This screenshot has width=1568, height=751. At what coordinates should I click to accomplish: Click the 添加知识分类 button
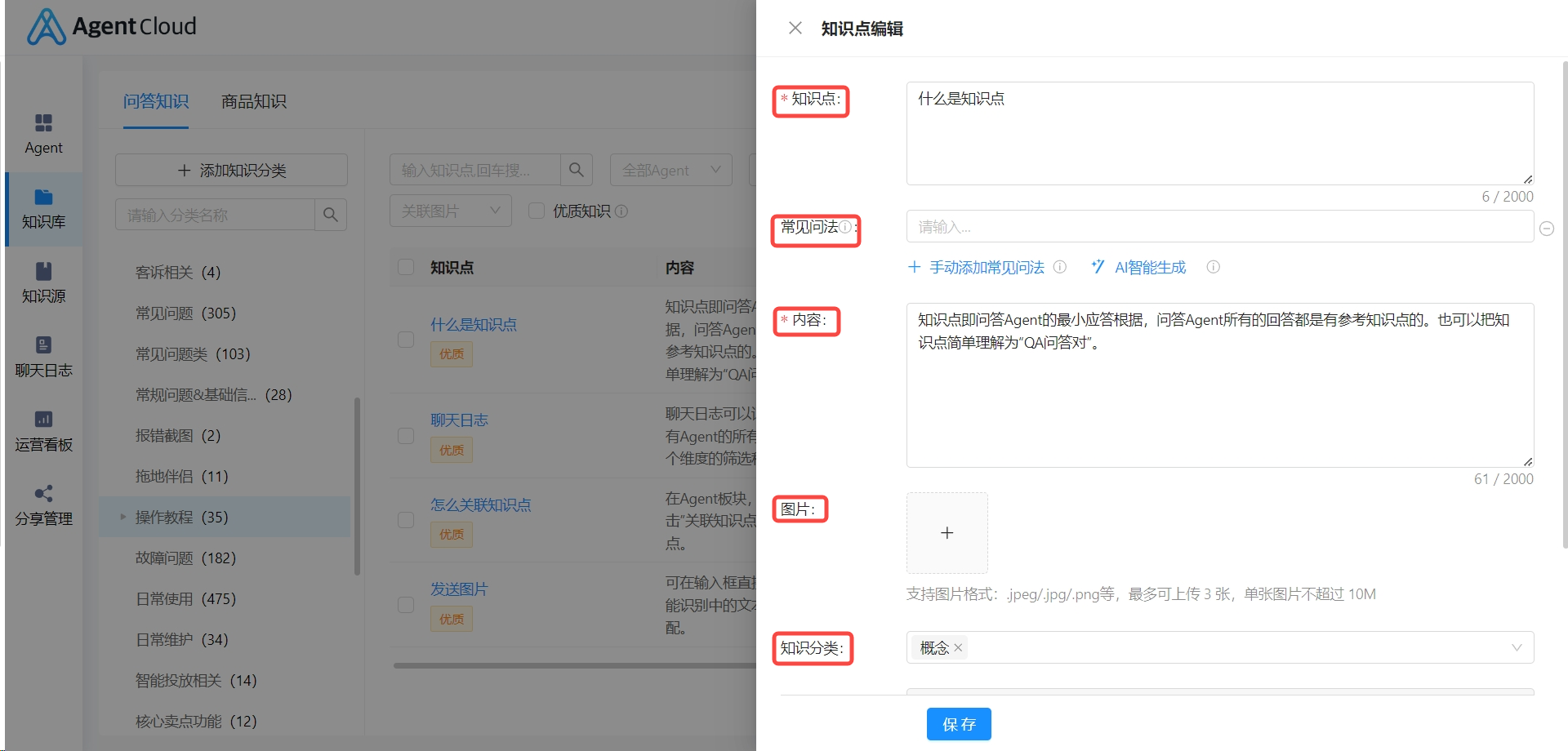pos(231,170)
